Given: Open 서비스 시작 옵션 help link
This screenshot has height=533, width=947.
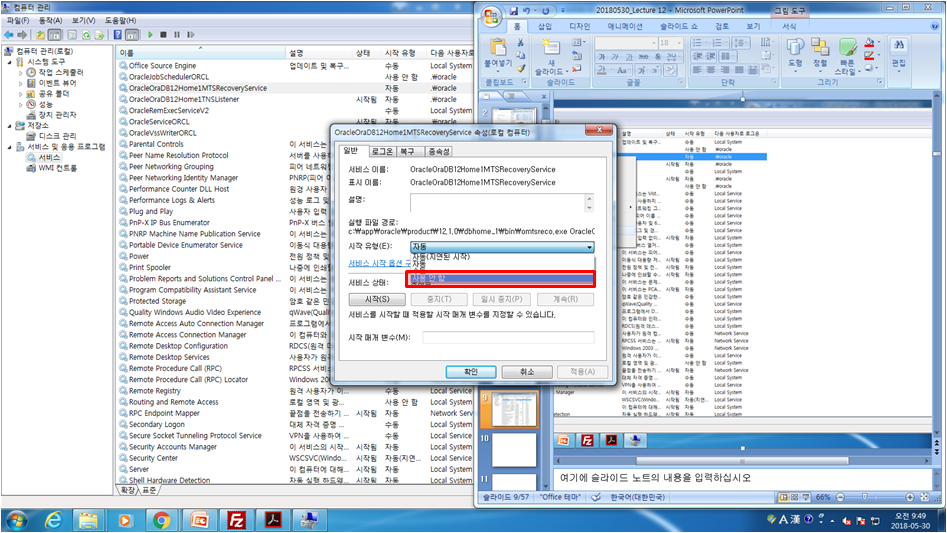Looking at the screenshot, I should click(380, 263).
